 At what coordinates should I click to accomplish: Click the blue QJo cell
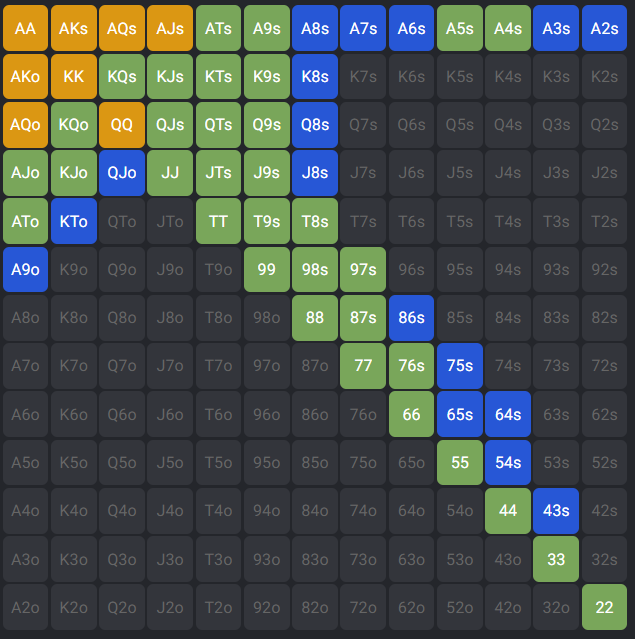[122, 172]
